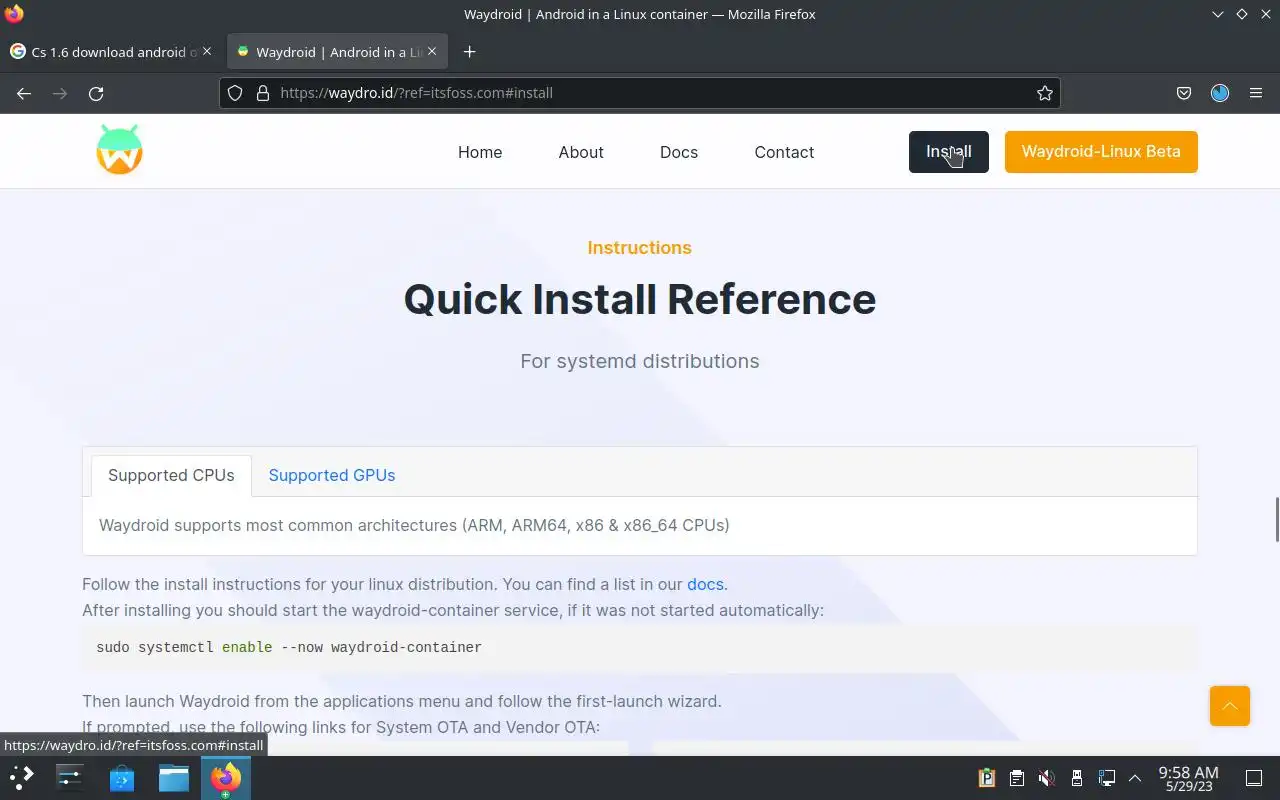Screen dimensions: 1280x800
Task: Open the Dolphin file manager taskbar icon
Action: click(174, 777)
